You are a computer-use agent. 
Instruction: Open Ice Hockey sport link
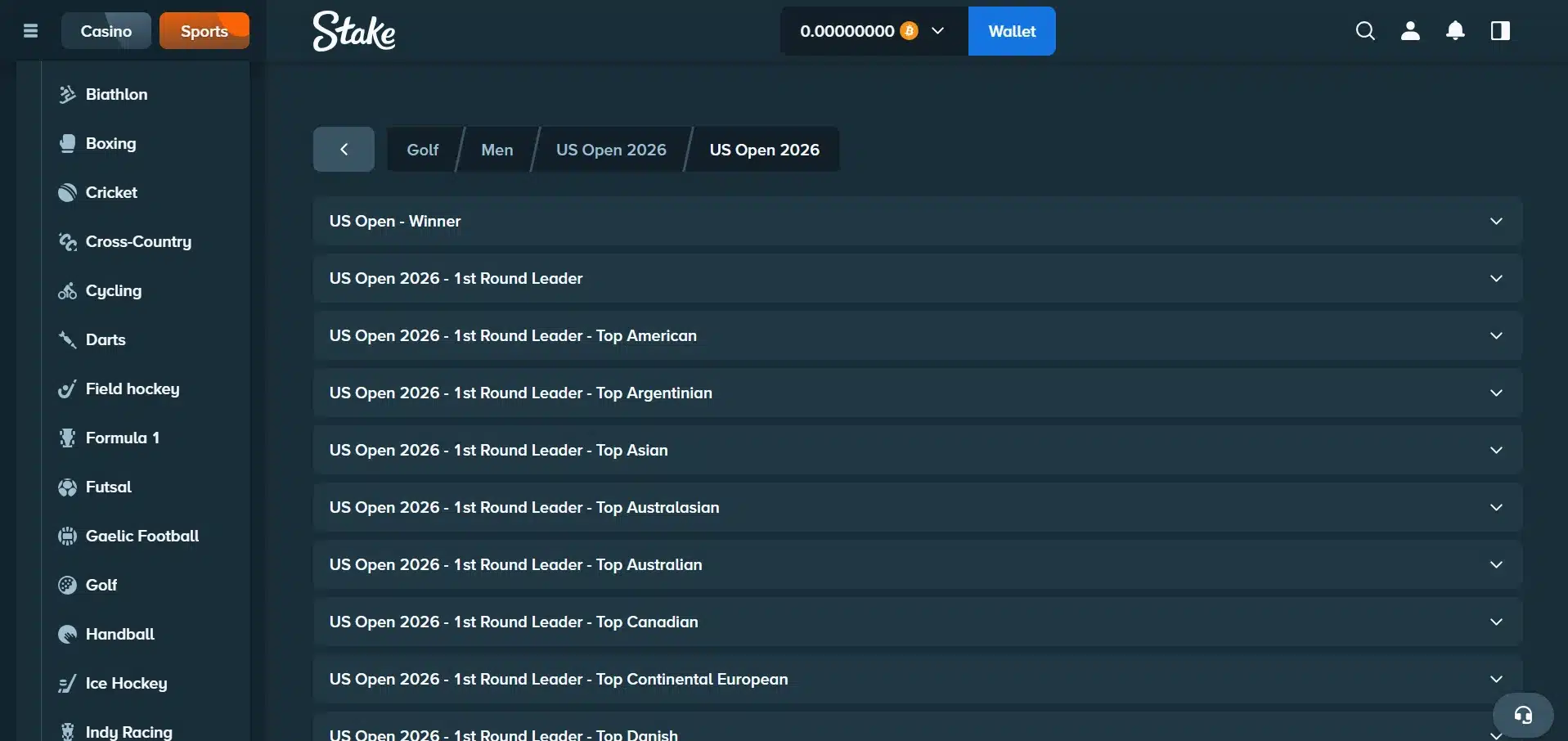[126, 683]
